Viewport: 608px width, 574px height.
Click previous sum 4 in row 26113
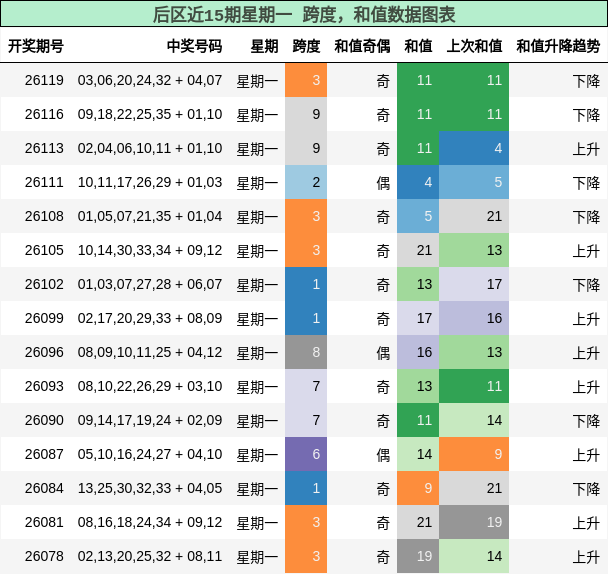pos(474,148)
